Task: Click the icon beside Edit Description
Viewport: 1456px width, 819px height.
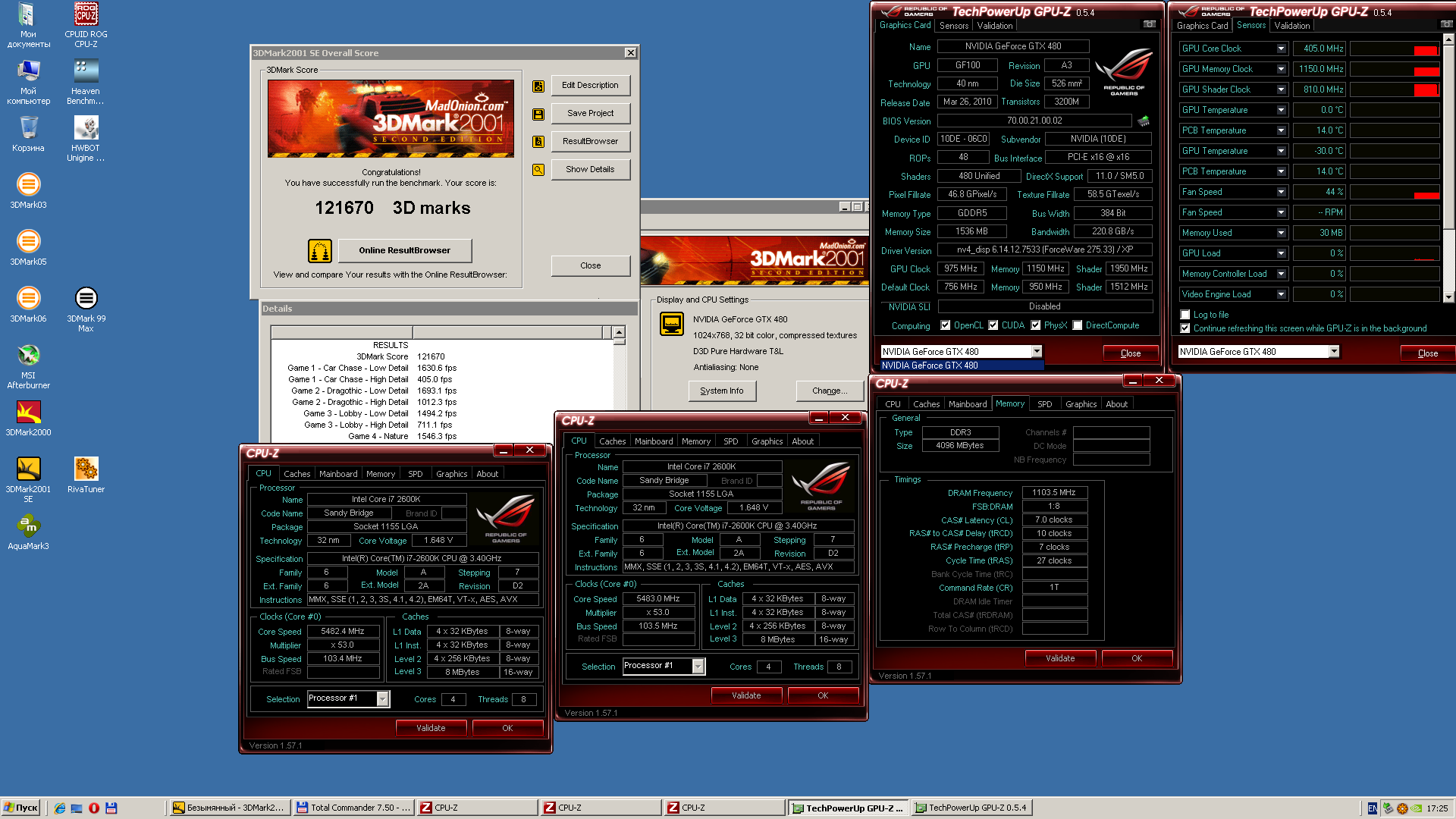Action: (x=538, y=86)
